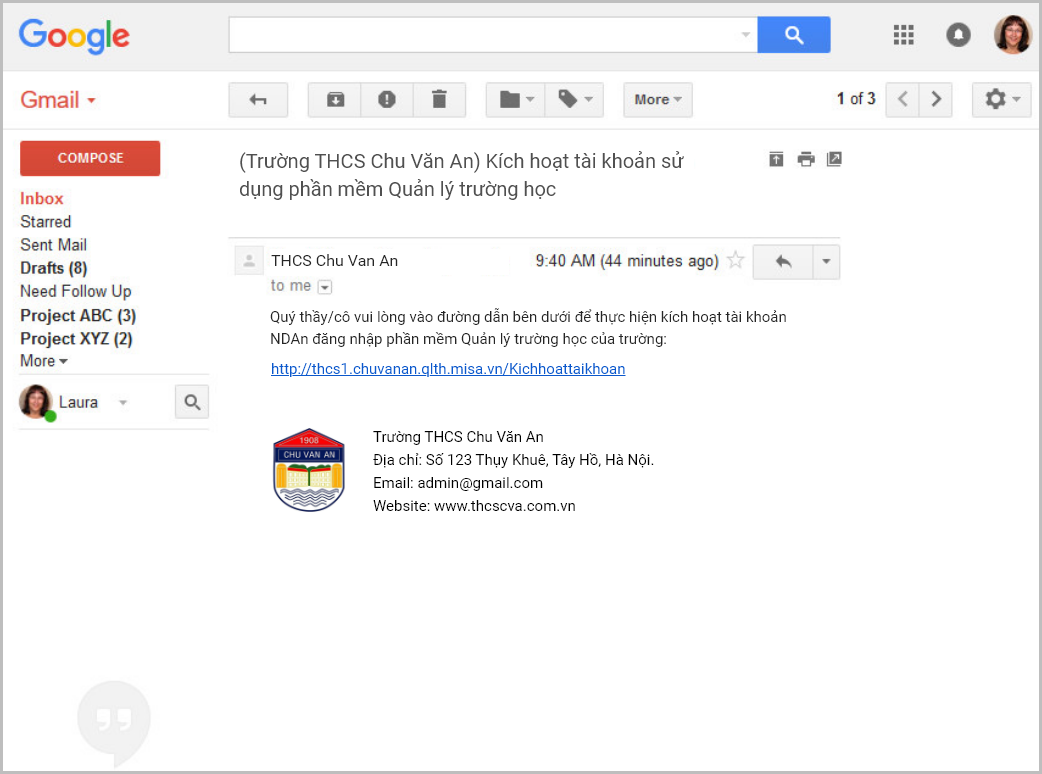The height and width of the screenshot is (774, 1042).
Task: Reply to the message
Action: point(783,262)
